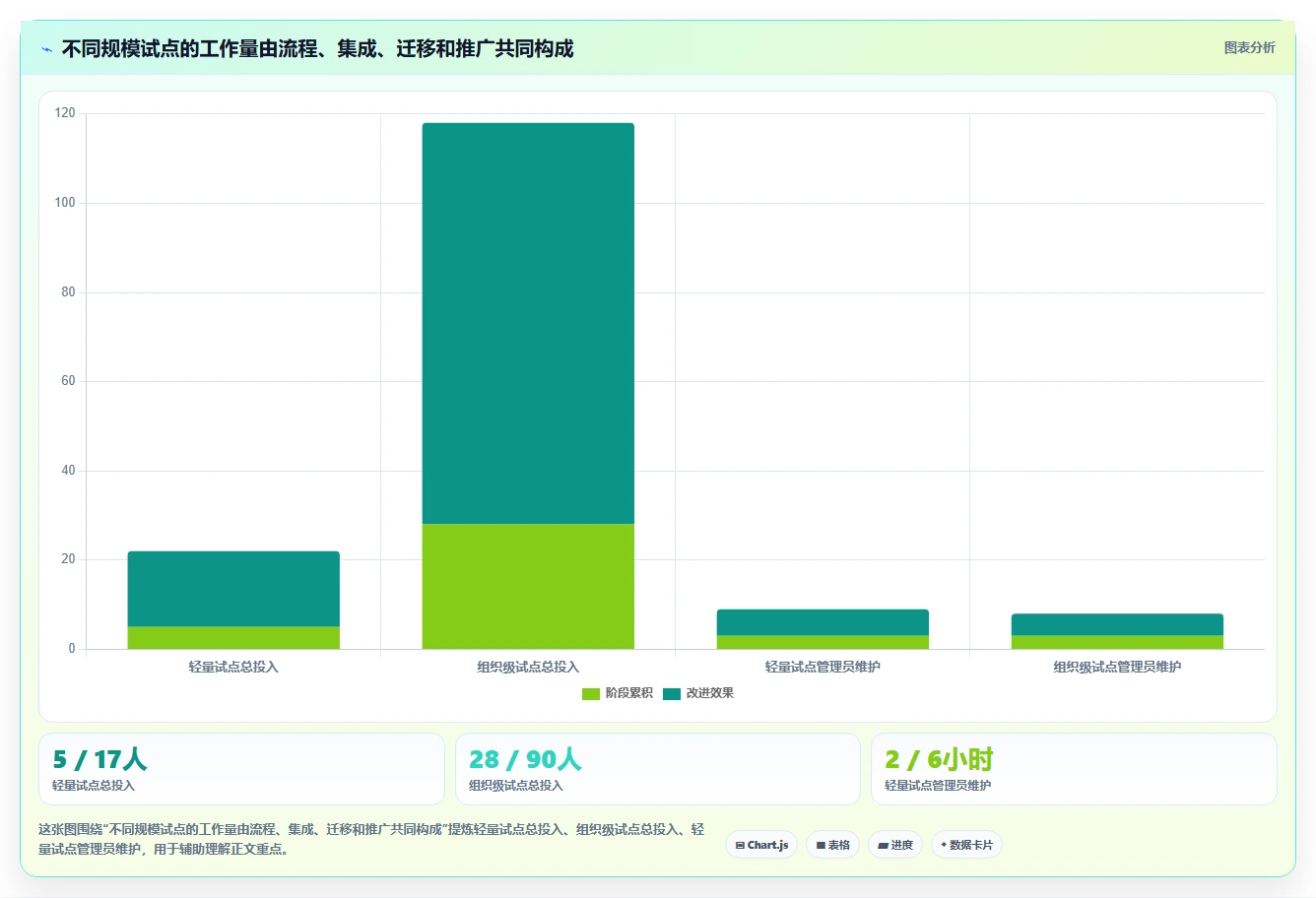Click the Chart.js tag chip
1316x898 pixels.
[x=761, y=845]
